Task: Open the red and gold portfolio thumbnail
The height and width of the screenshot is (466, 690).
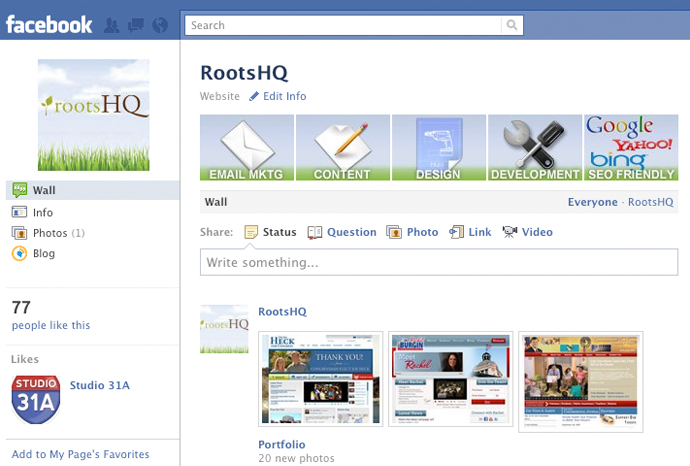Action: [581, 382]
